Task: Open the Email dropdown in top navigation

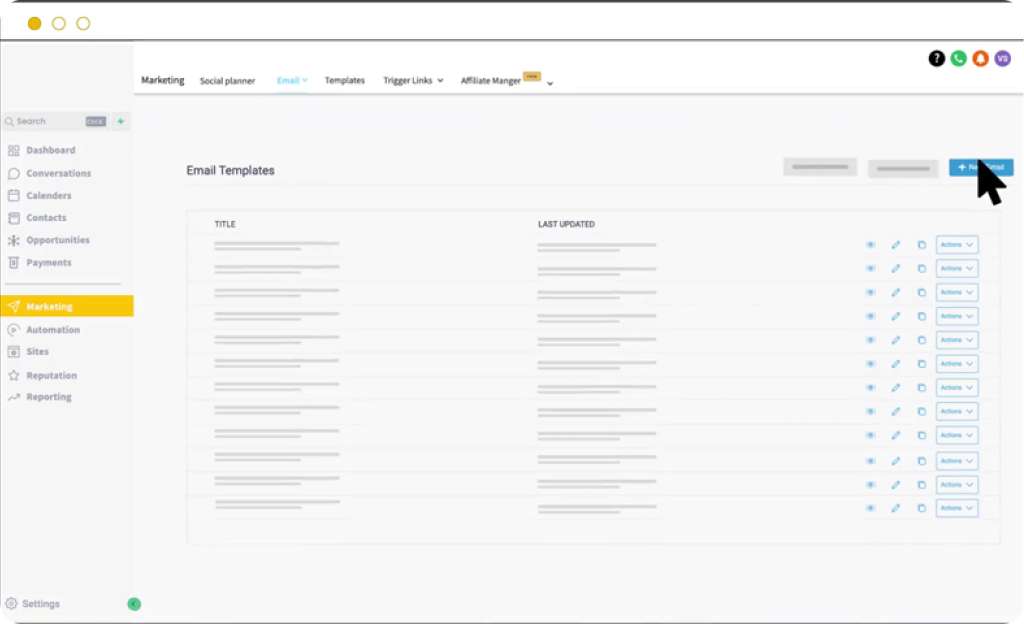Action: tap(292, 80)
